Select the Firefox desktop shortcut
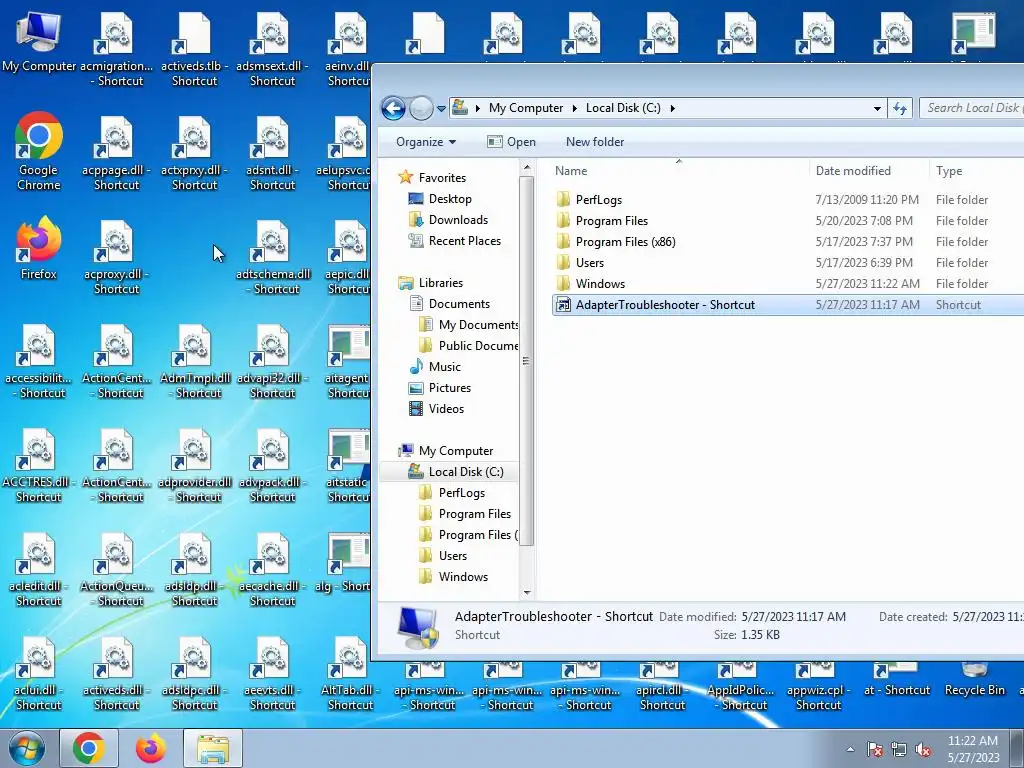 (x=39, y=248)
